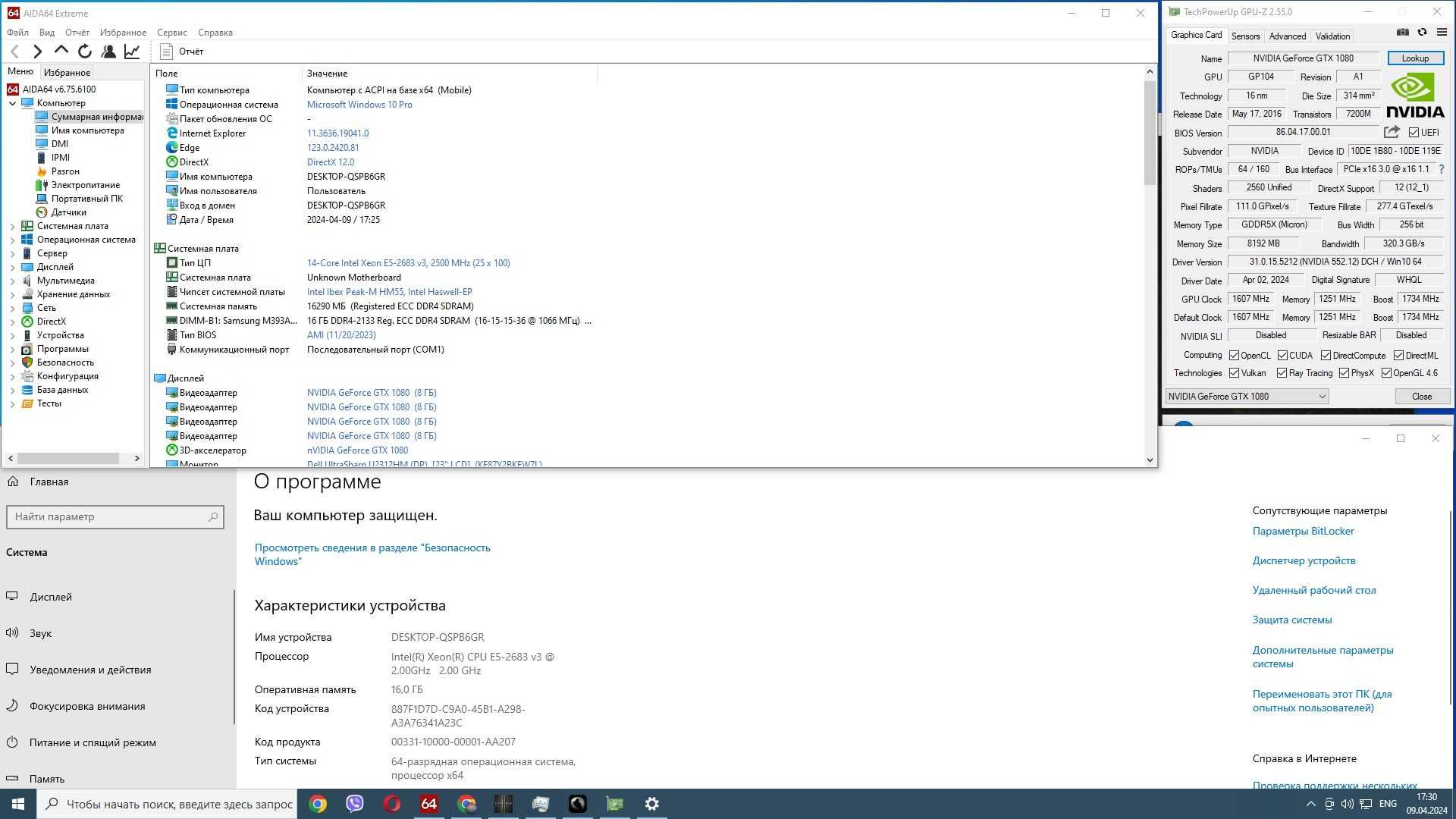Click AIDA64 vertical scrollbar thumb

click(x=1150, y=133)
